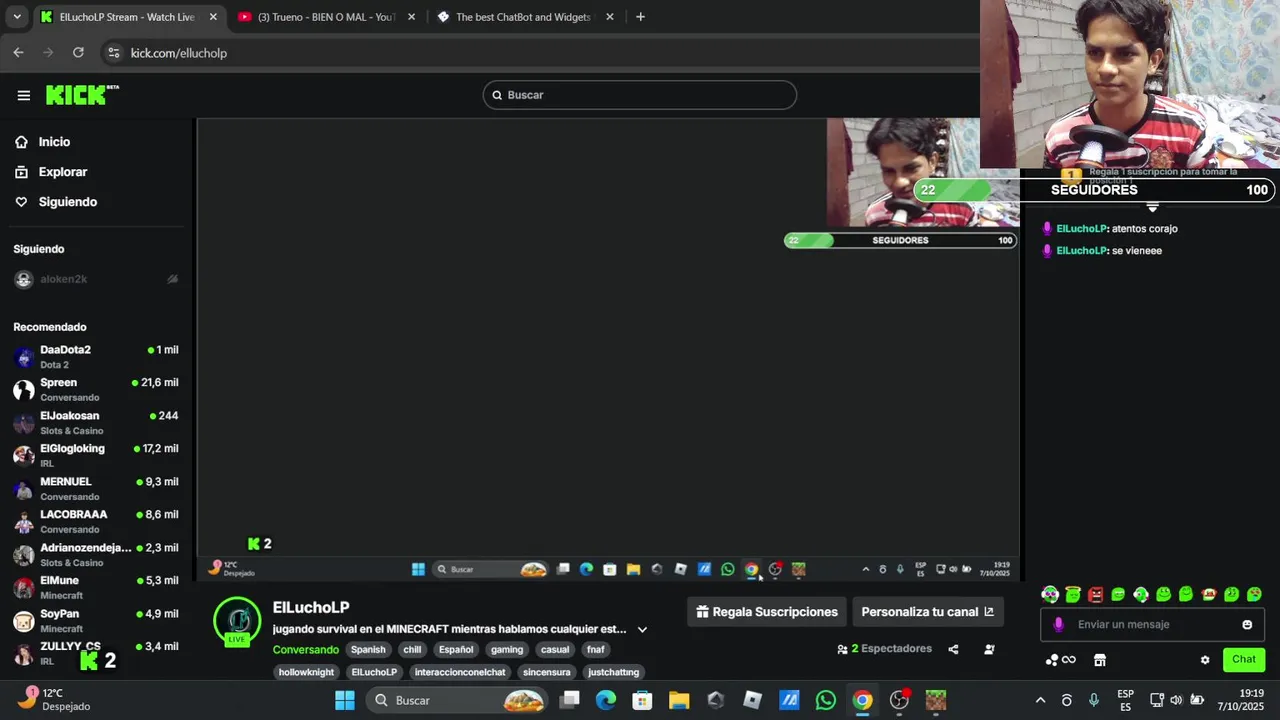Open the emoji picker in chat input
1280x720 pixels.
(1247, 625)
